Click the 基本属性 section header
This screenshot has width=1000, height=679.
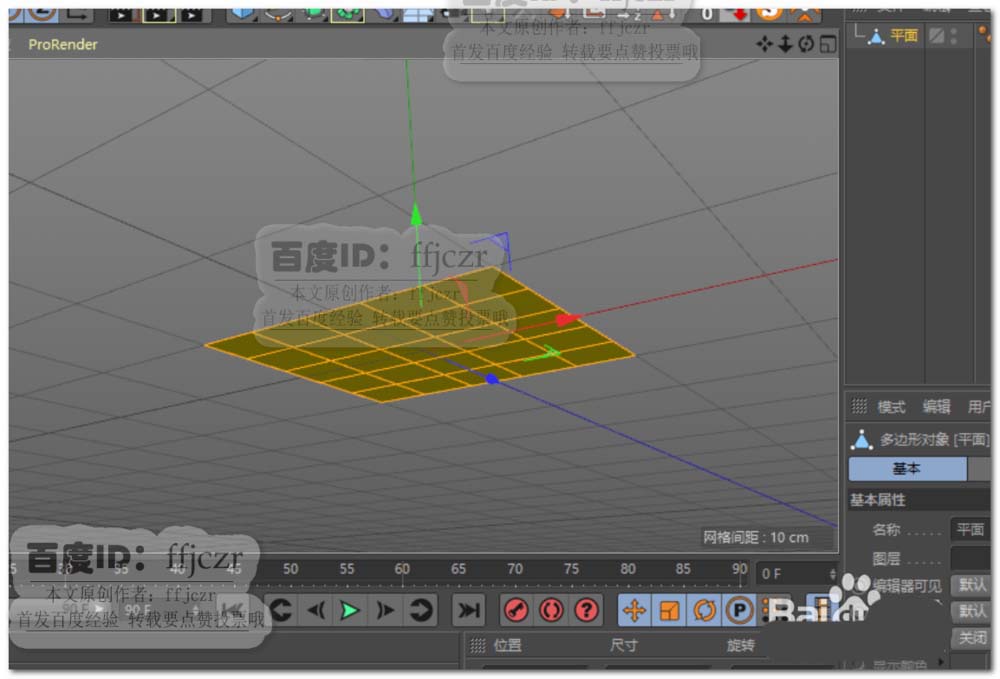[x=878, y=500]
